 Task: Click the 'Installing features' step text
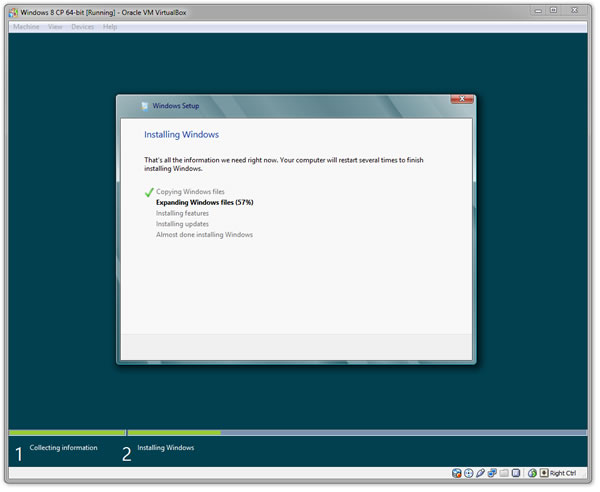click(x=182, y=213)
